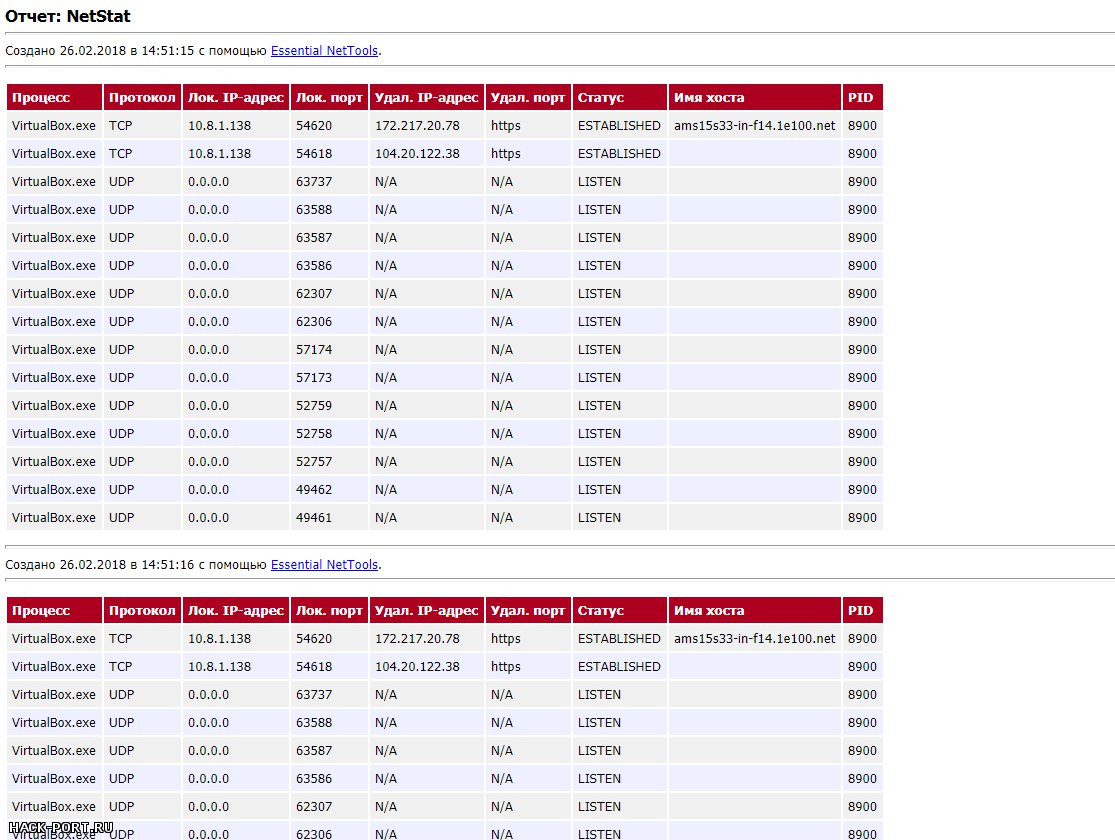Image resolution: width=1115 pixels, height=840 pixels.
Task: Select port 63588 in the 14:51:15 table
Action: (x=314, y=209)
